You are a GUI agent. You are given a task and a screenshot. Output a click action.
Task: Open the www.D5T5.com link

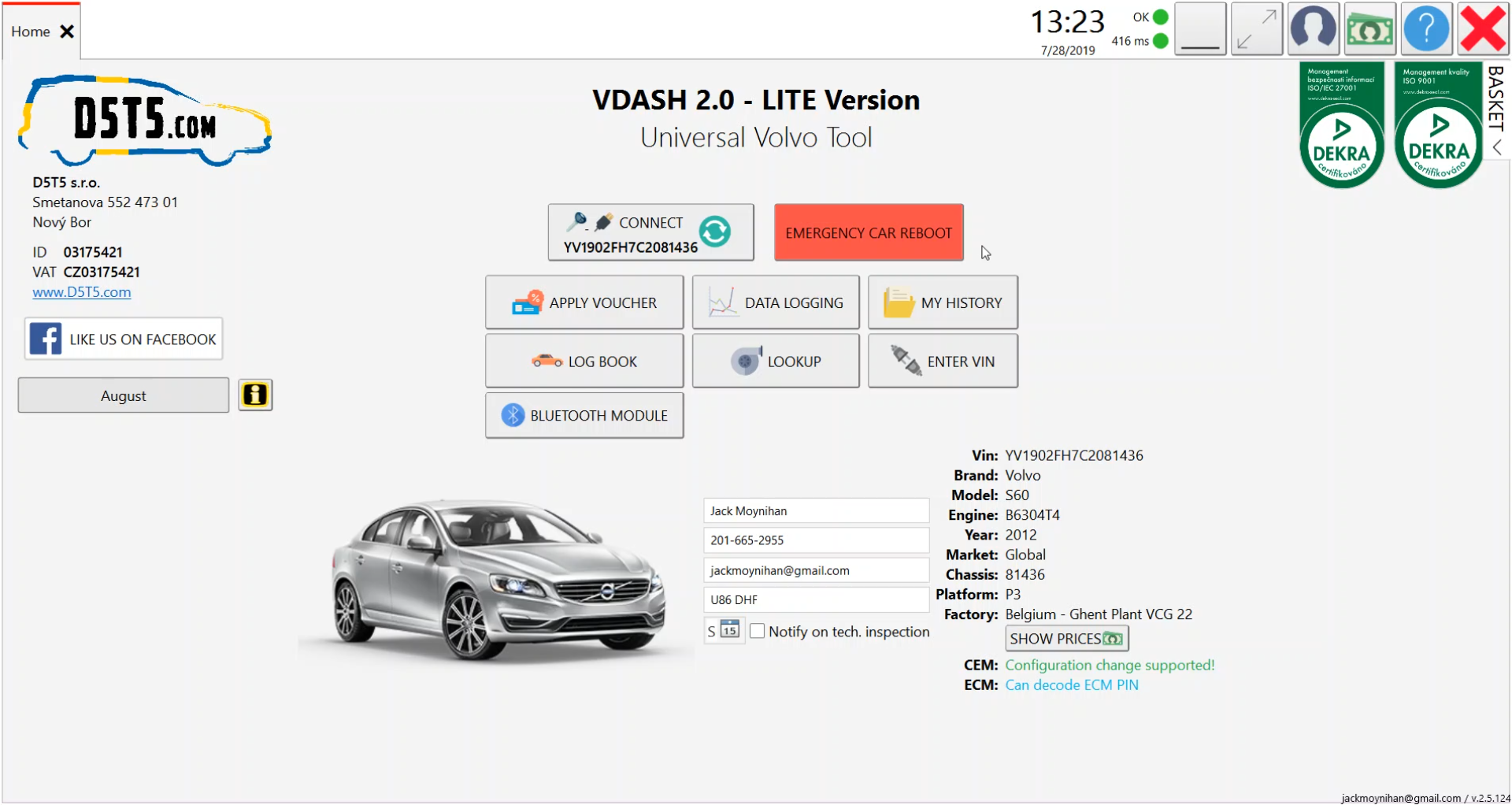coord(82,292)
